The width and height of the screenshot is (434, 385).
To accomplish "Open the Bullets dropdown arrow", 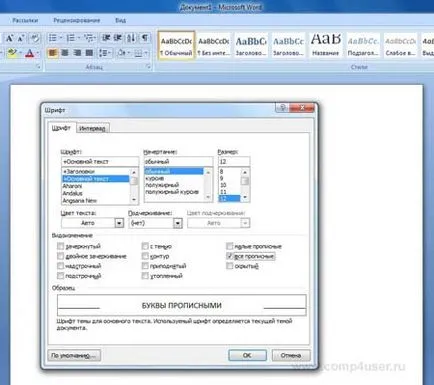I will tap(61, 38).
